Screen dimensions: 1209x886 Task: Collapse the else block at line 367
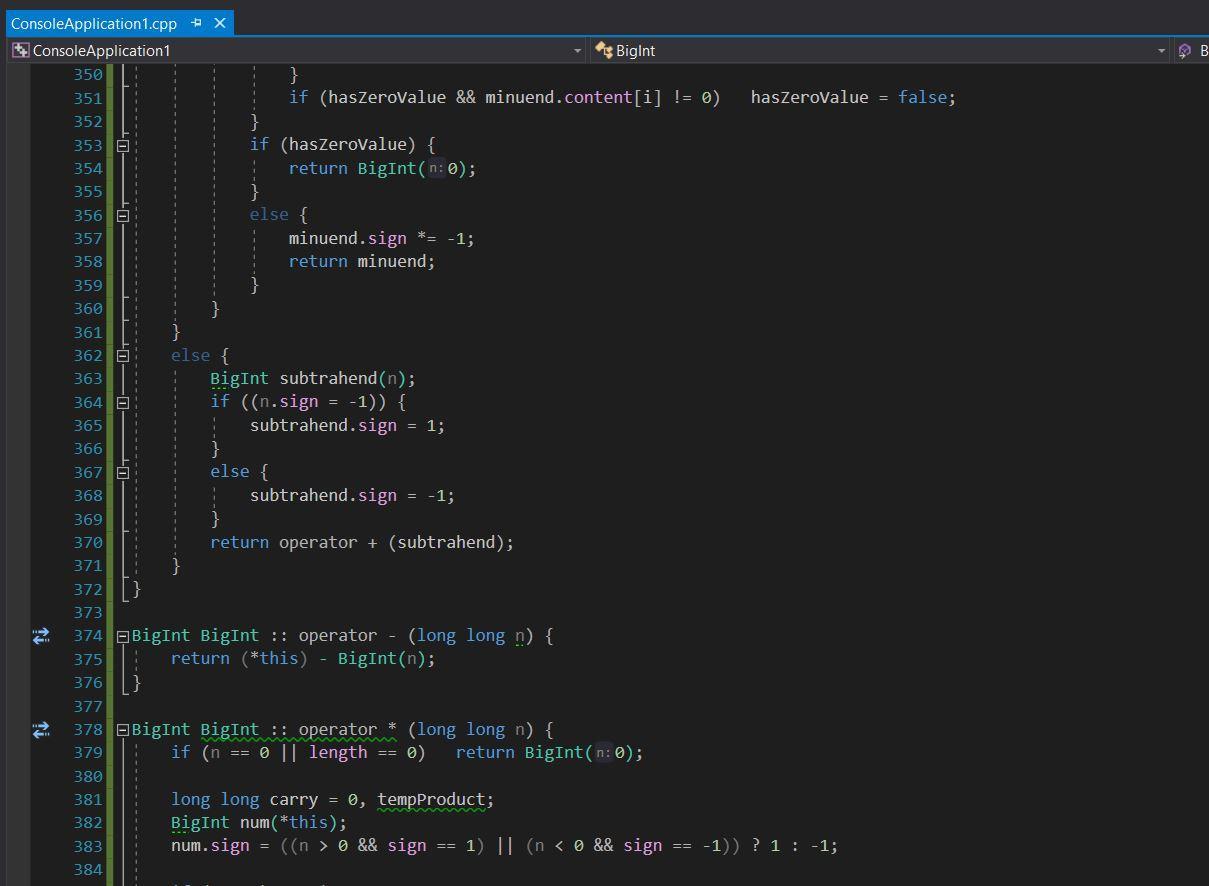click(x=123, y=472)
